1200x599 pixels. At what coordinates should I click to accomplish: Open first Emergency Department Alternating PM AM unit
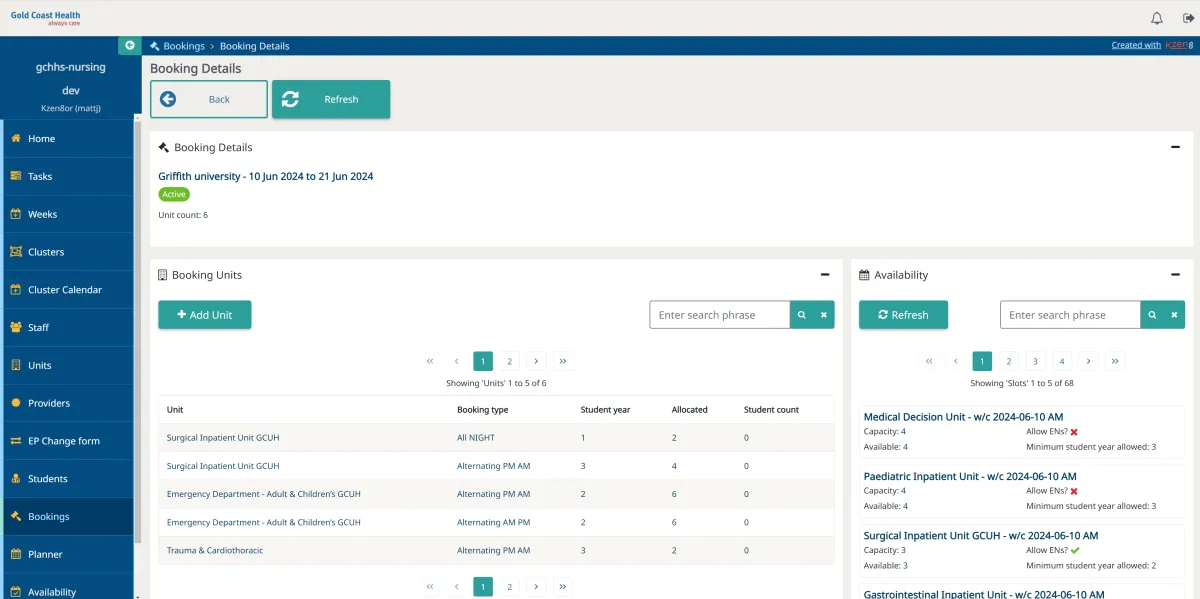pos(264,494)
